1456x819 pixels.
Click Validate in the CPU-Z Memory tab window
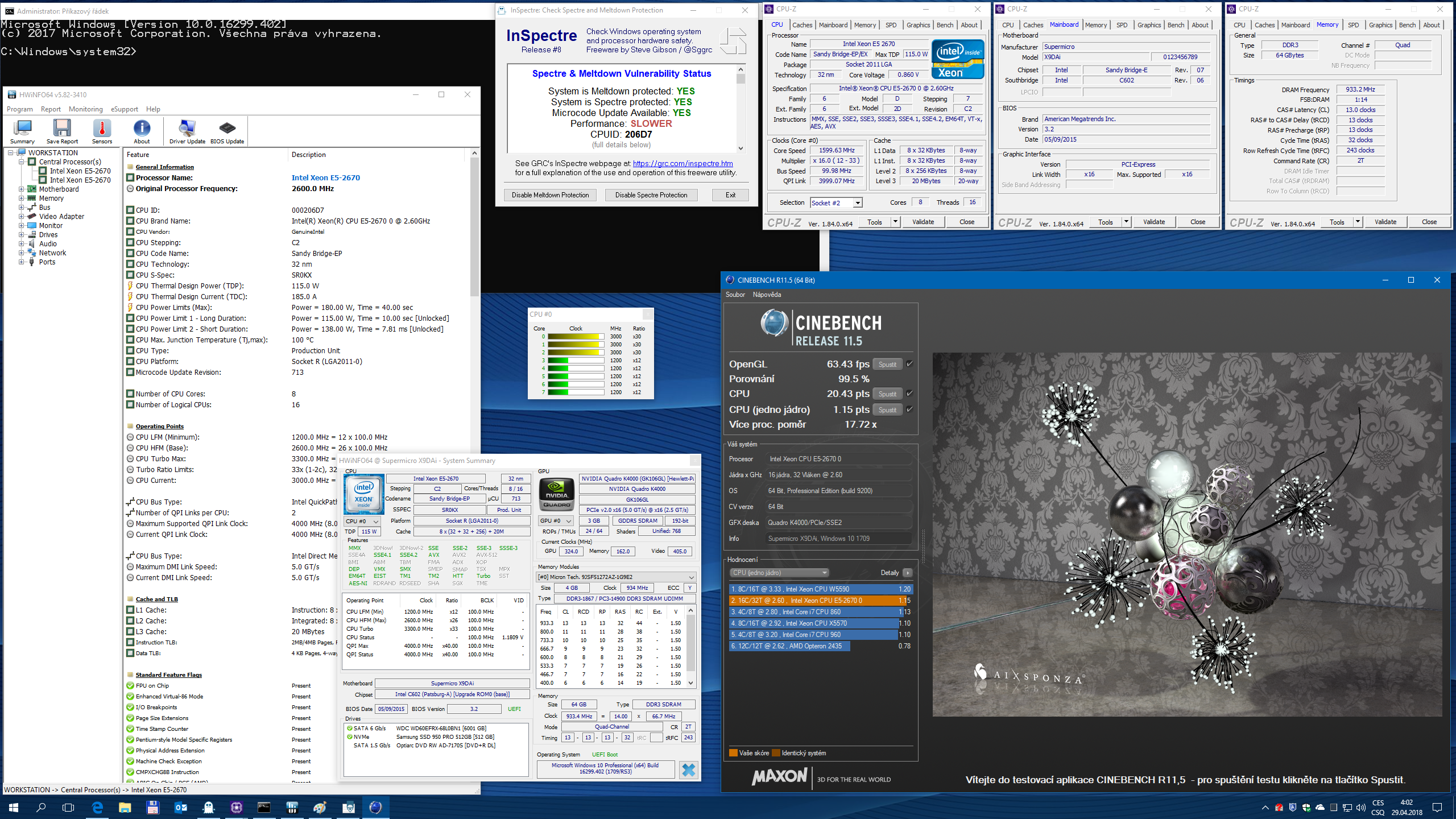[x=1385, y=222]
